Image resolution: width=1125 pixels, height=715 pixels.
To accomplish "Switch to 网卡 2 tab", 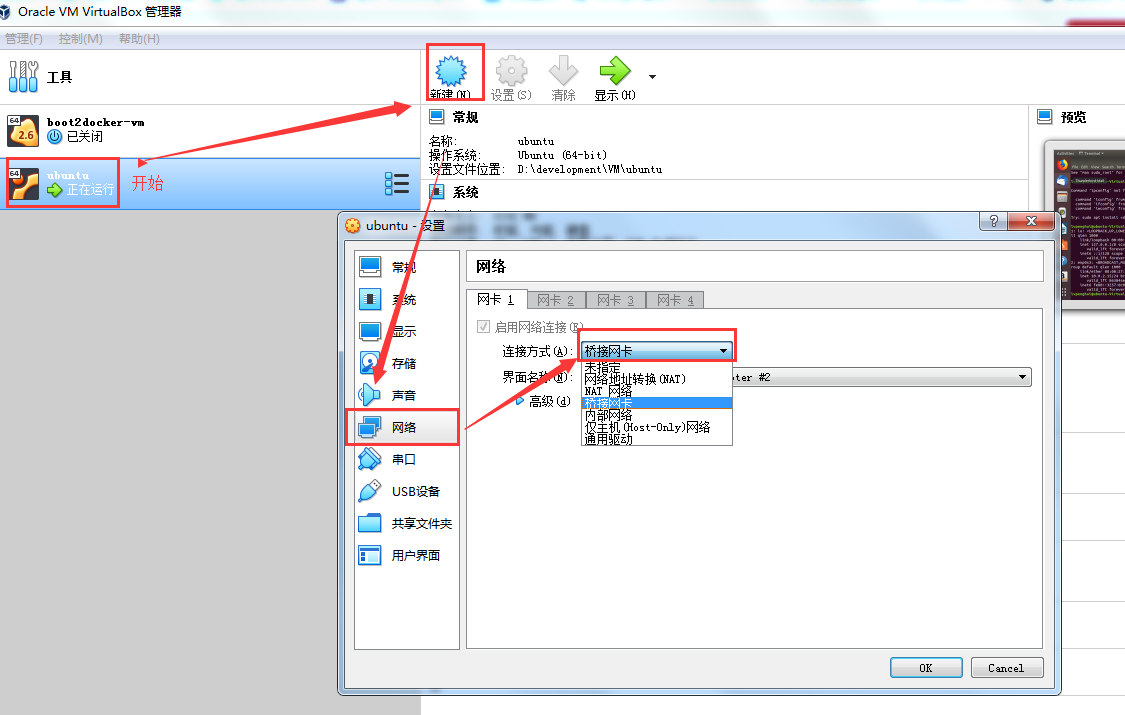I will [x=556, y=300].
